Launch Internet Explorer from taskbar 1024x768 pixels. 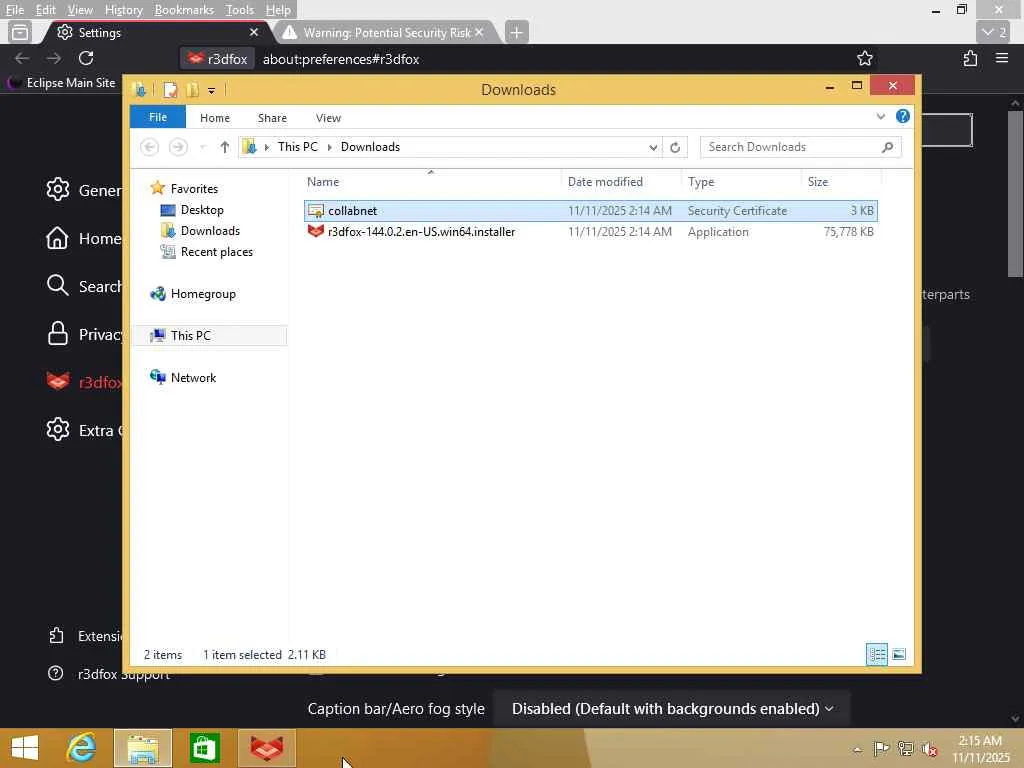coord(82,748)
